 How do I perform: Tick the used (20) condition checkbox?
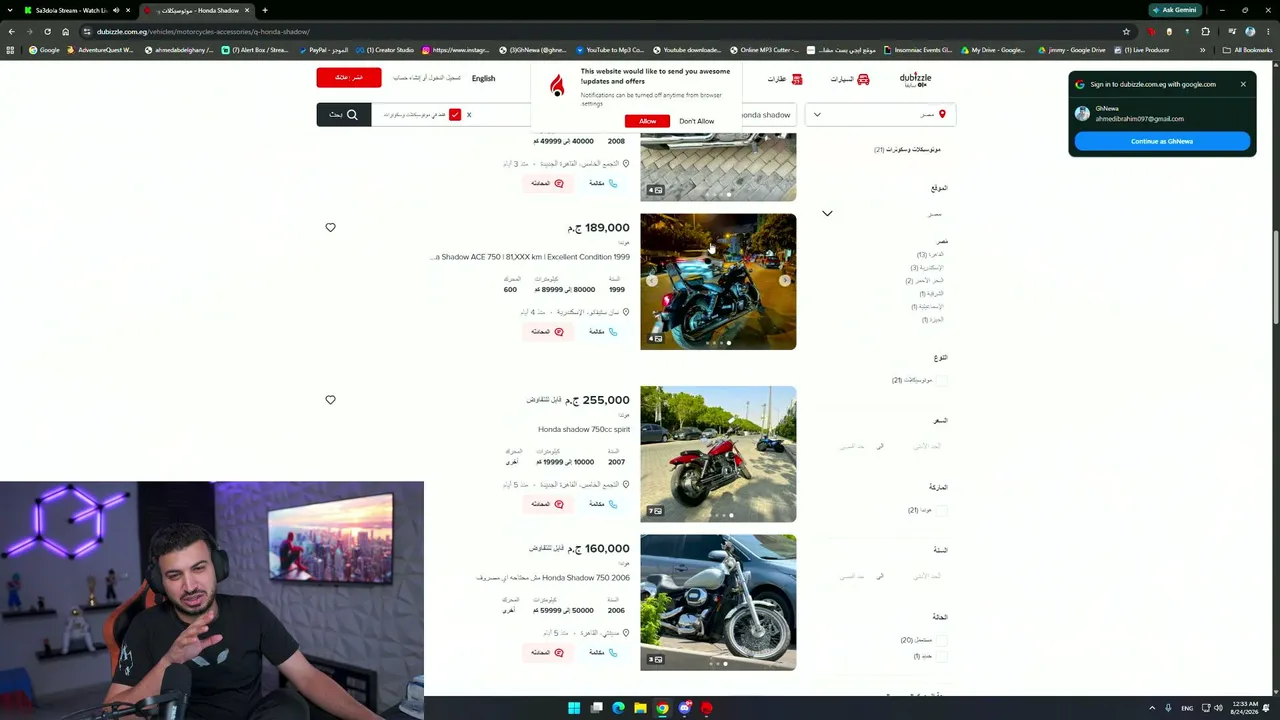pos(941,641)
